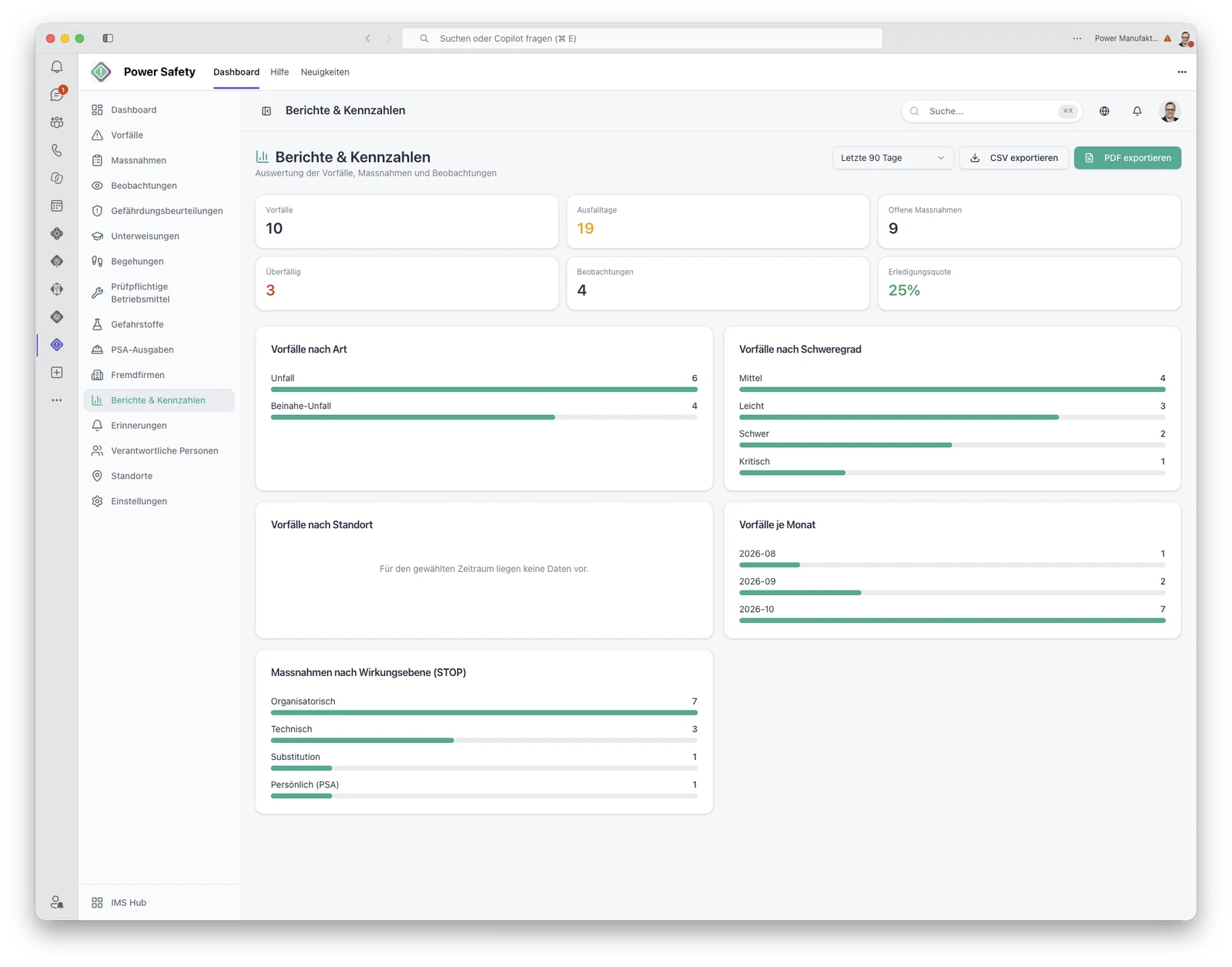This screenshot has height=967, width=1232.
Task: Open notifications bell in page header
Action: 1137,111
